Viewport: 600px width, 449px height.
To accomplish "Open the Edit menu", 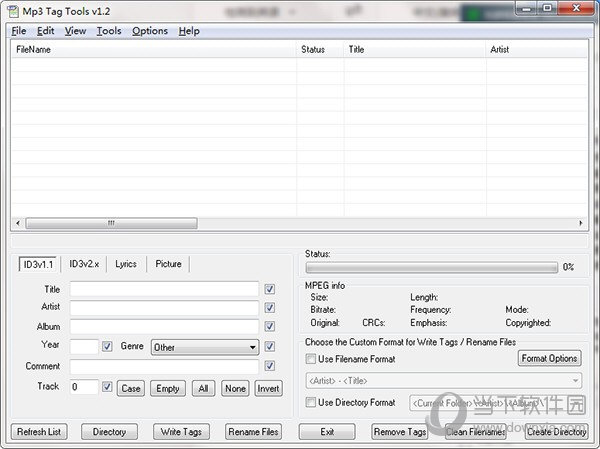I will pyautogui.click(x=46, y=31).
